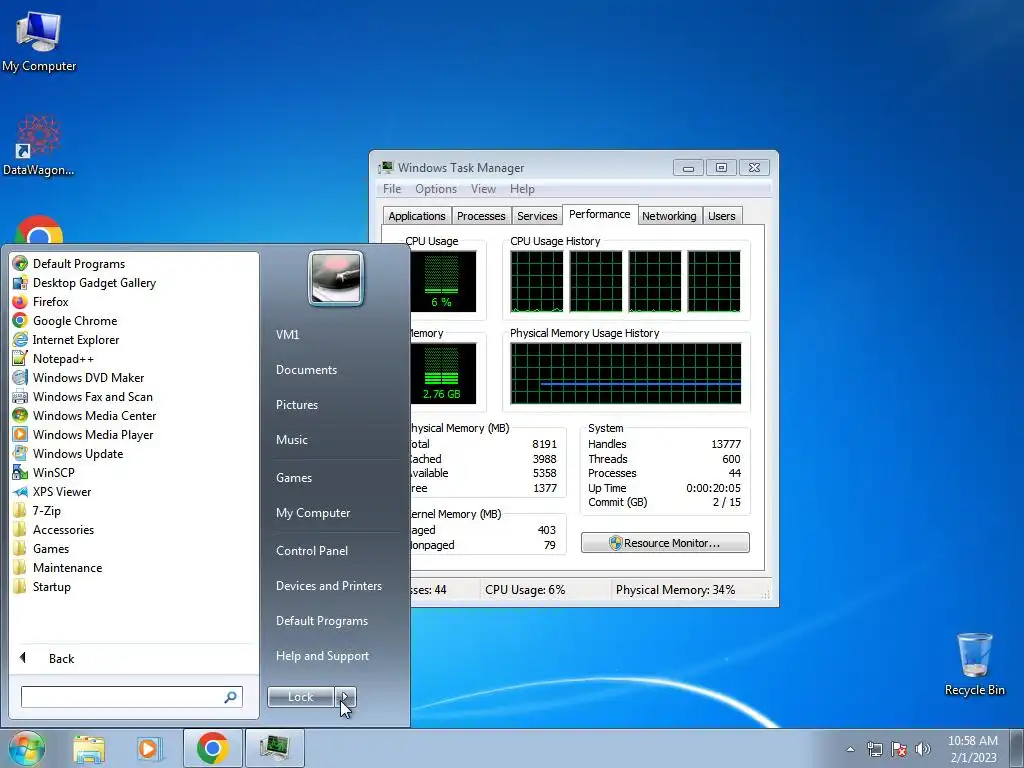
Task: Open Help and Support
Action: pyautogui.click(x=322, y=656)
